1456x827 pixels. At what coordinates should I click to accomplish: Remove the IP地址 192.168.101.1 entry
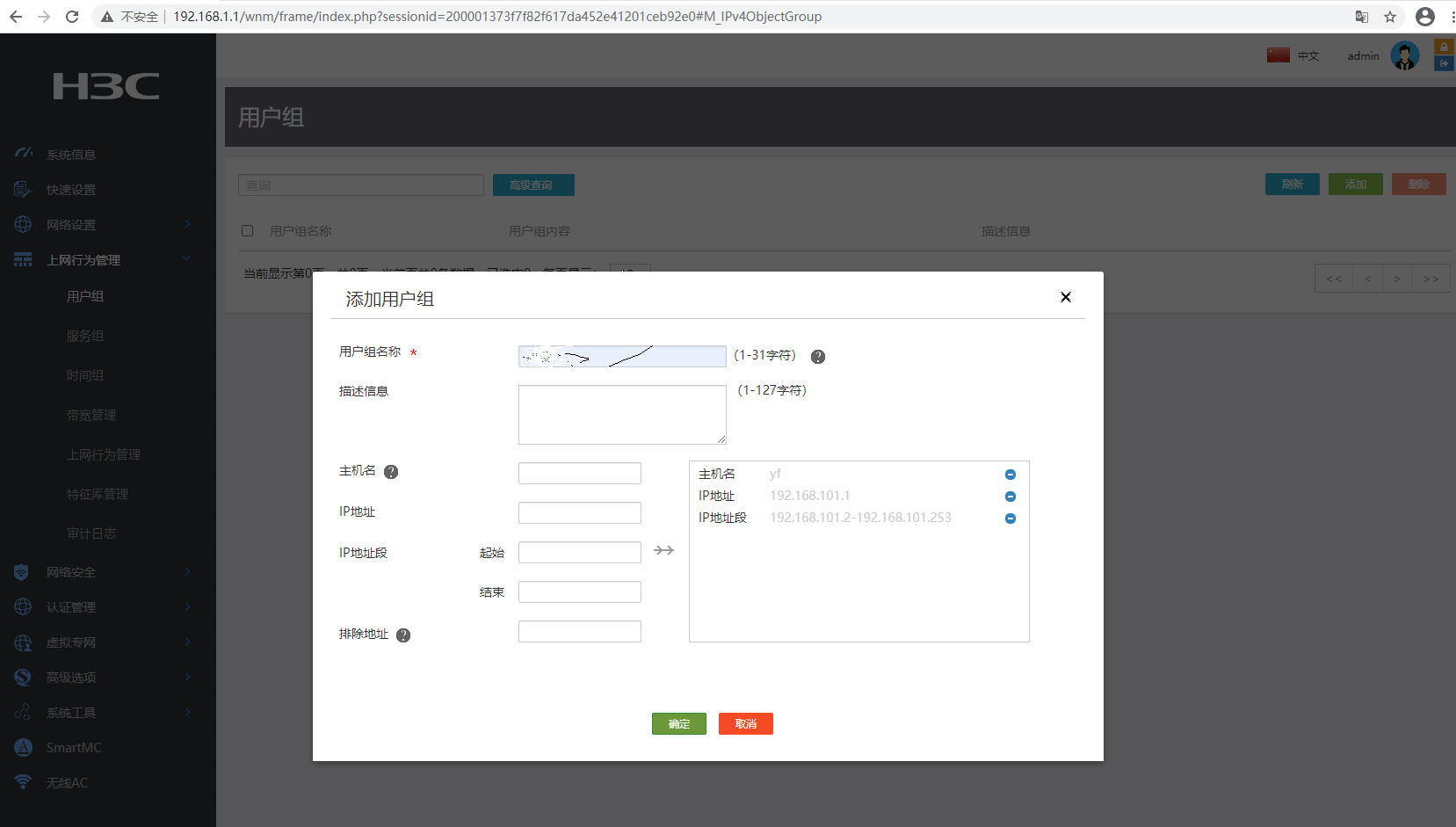point(1010,497)
